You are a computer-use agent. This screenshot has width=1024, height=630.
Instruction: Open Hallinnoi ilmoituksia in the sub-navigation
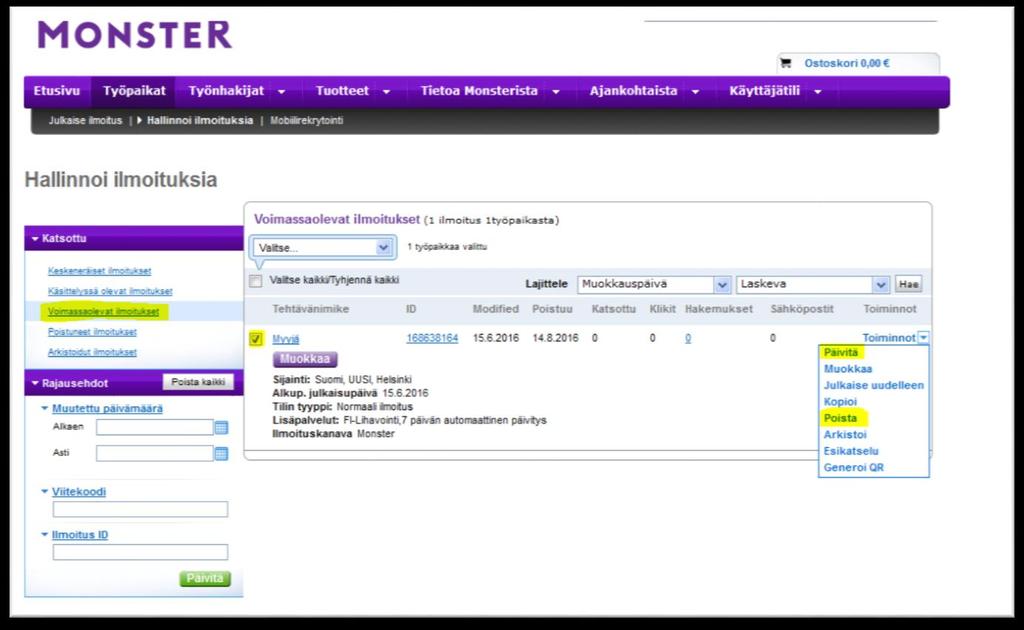click(x=200, y=121)
